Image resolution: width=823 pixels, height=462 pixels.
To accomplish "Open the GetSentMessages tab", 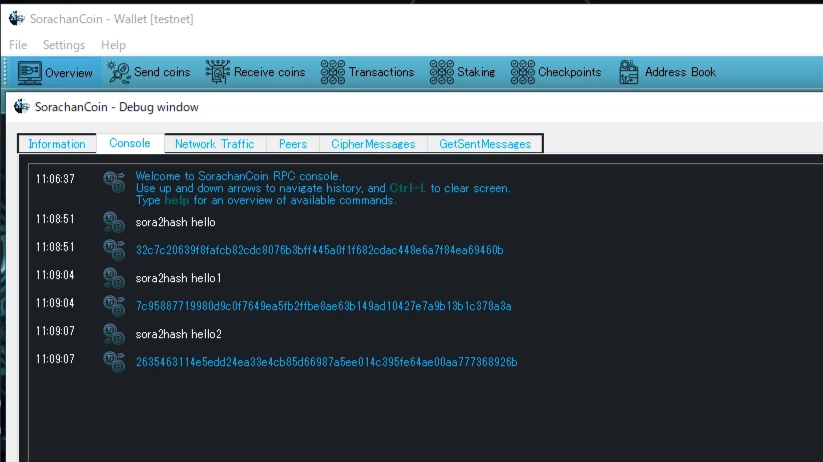I will 485,144.
